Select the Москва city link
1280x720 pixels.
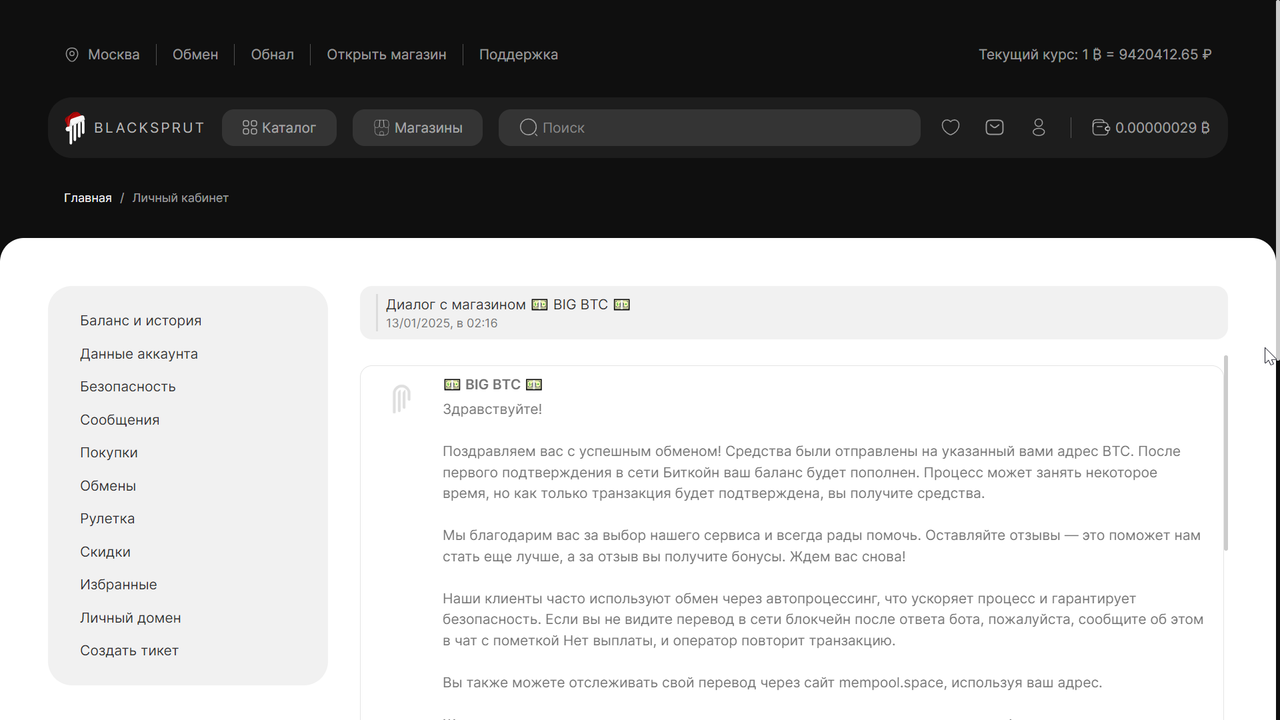click(113, 55)
